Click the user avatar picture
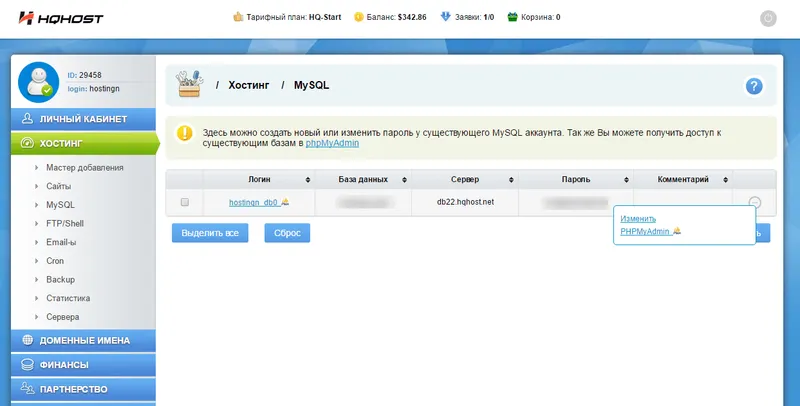 pos(38,82)
